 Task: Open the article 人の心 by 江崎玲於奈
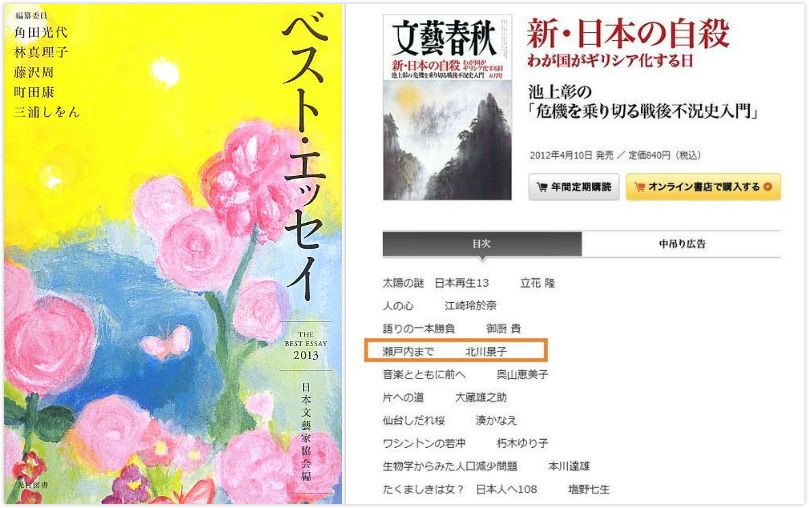tap(439, 306)
